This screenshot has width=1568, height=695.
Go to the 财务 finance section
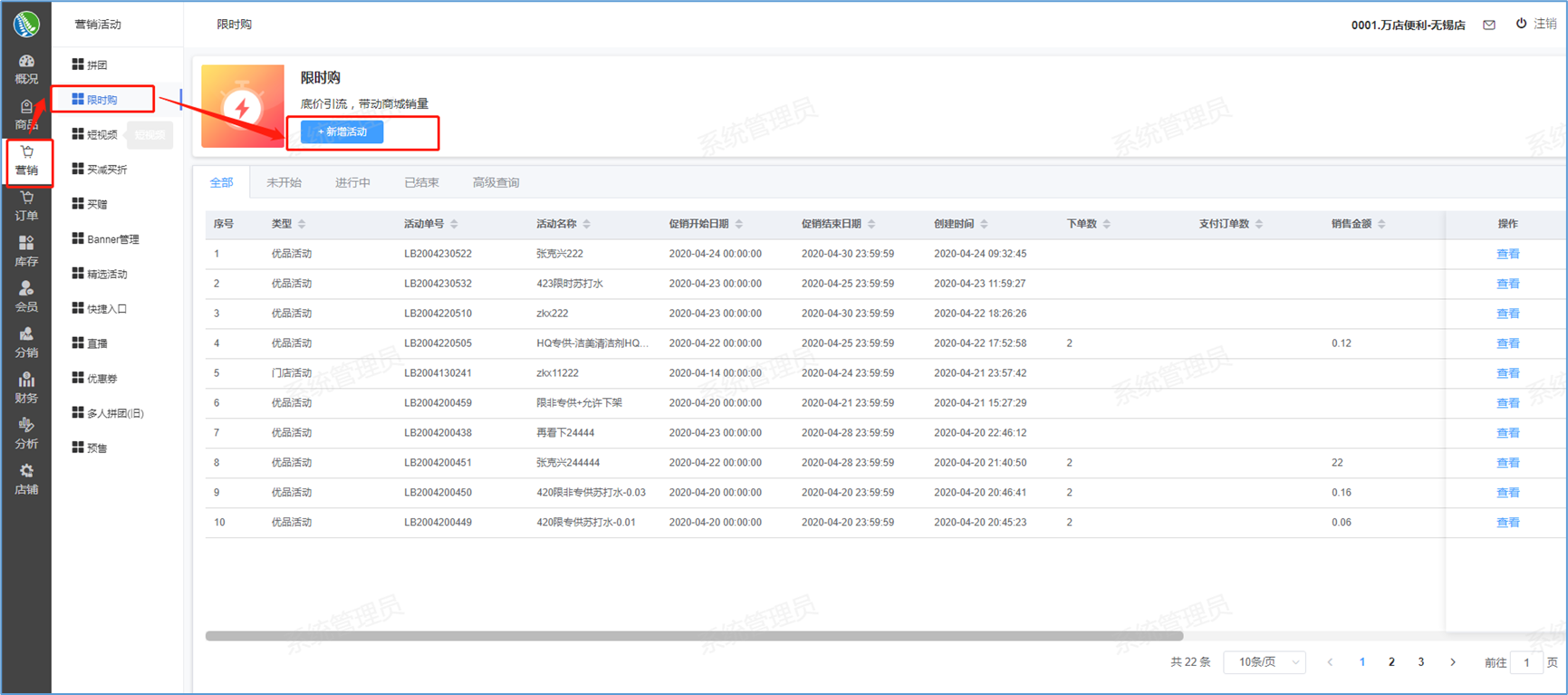(26, 388)
